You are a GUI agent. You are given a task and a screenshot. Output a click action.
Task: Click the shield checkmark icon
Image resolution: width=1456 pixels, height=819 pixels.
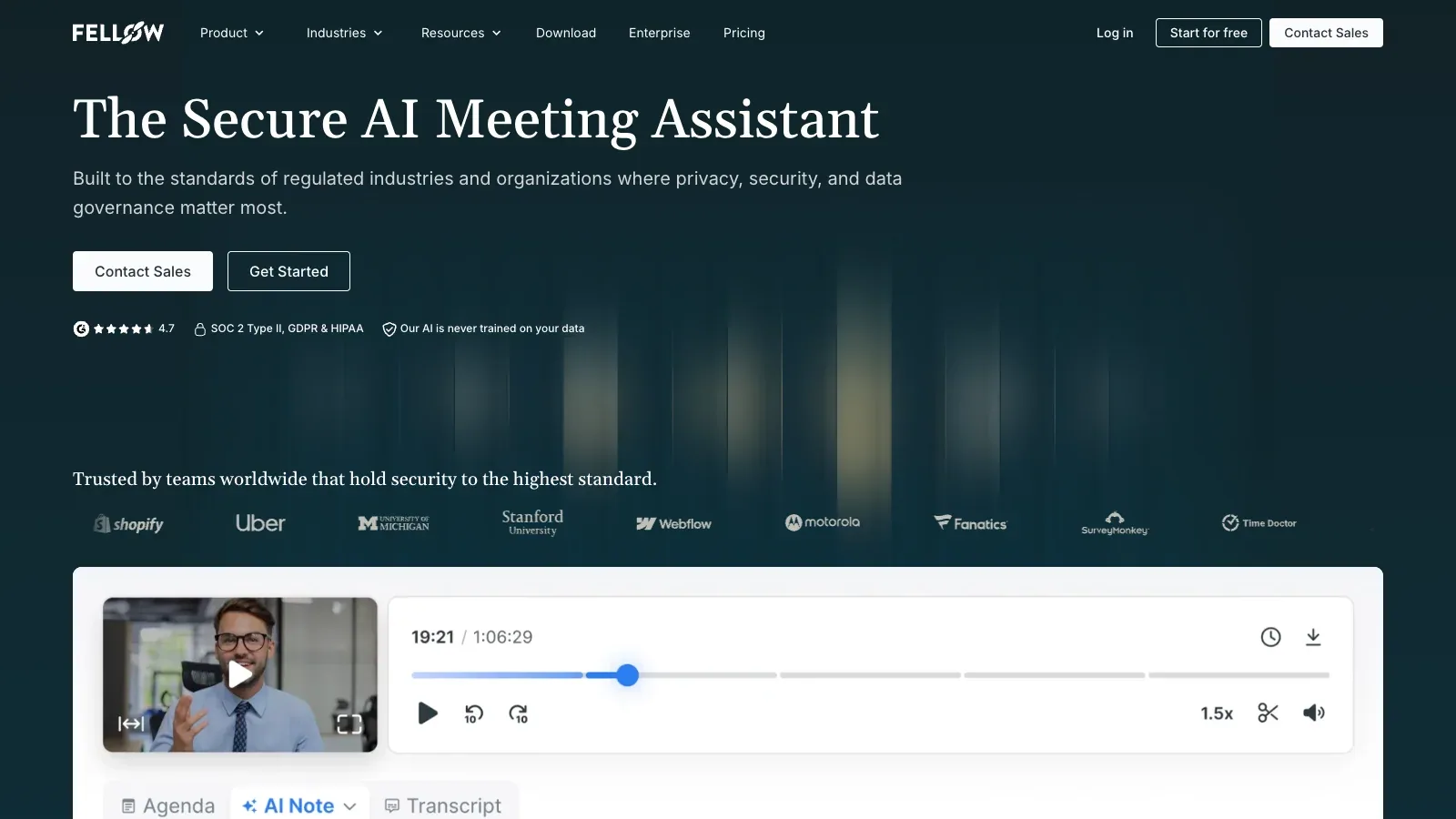389,329
